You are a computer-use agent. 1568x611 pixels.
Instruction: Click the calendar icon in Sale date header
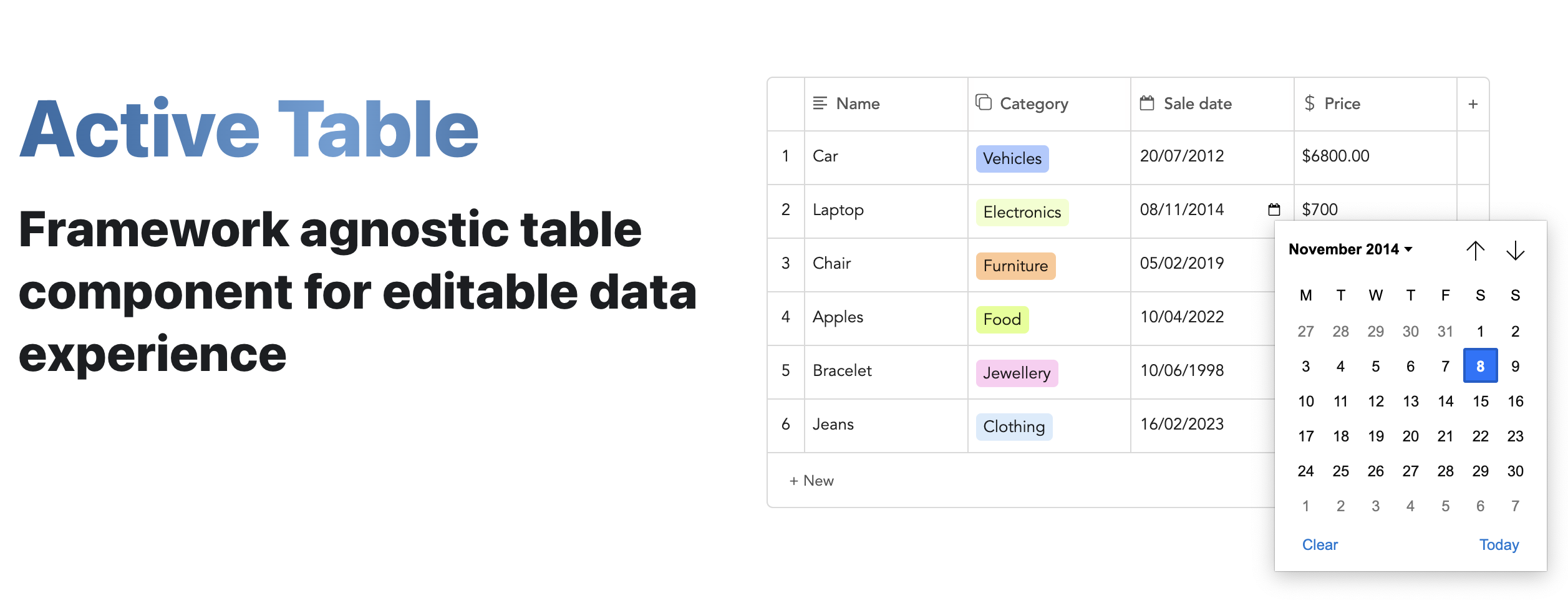tap(1147, 103)
